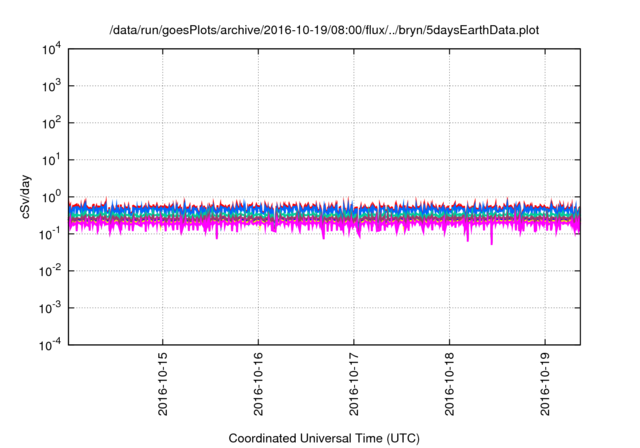The width and height of the screenshot is (640, 448).
Task: Select the y-axis label 10^-4
Action: 50,345
